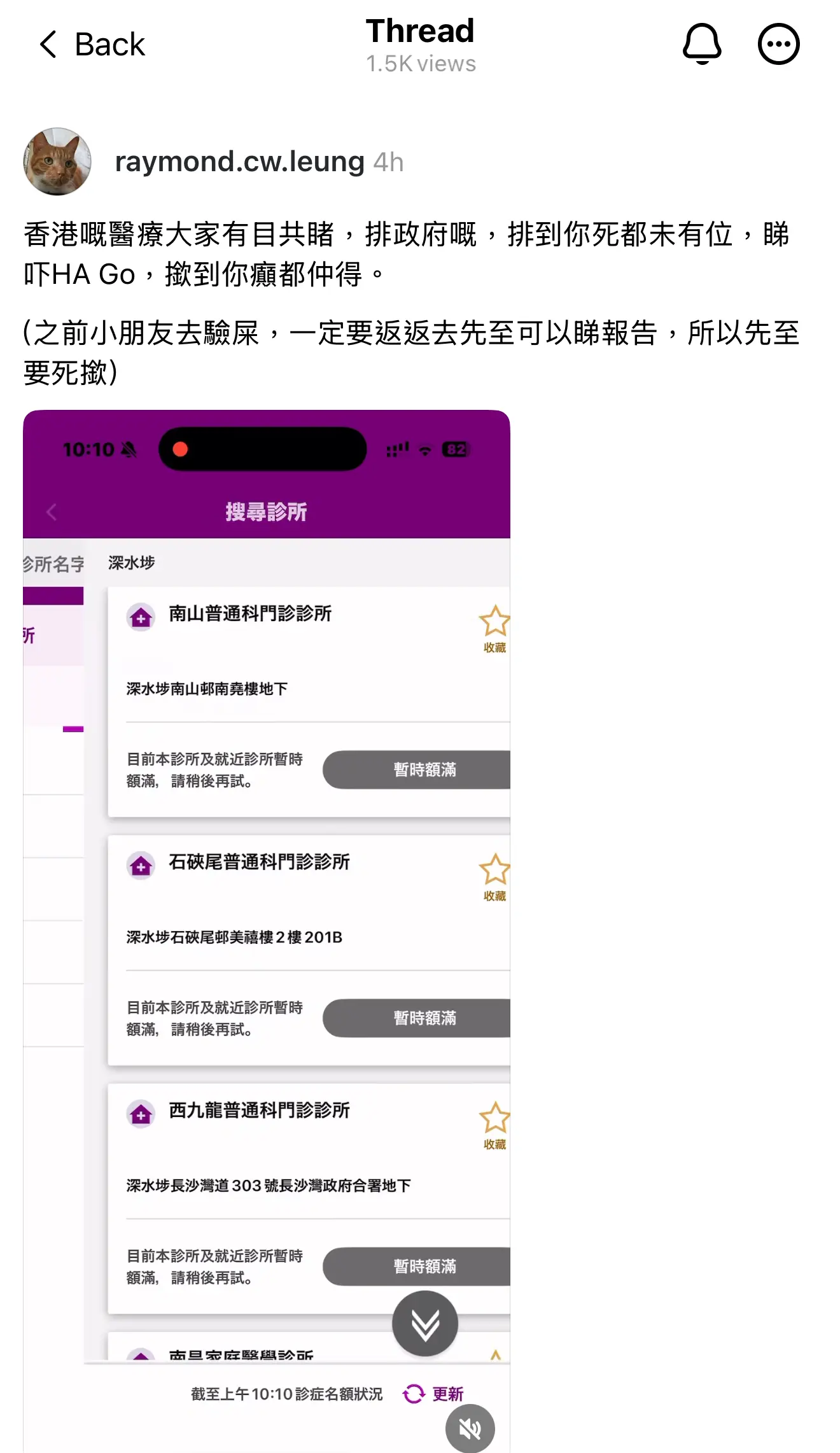Select the 診所名字 tab
Viewport: 840px width, 1453px height.
(53, 564)
